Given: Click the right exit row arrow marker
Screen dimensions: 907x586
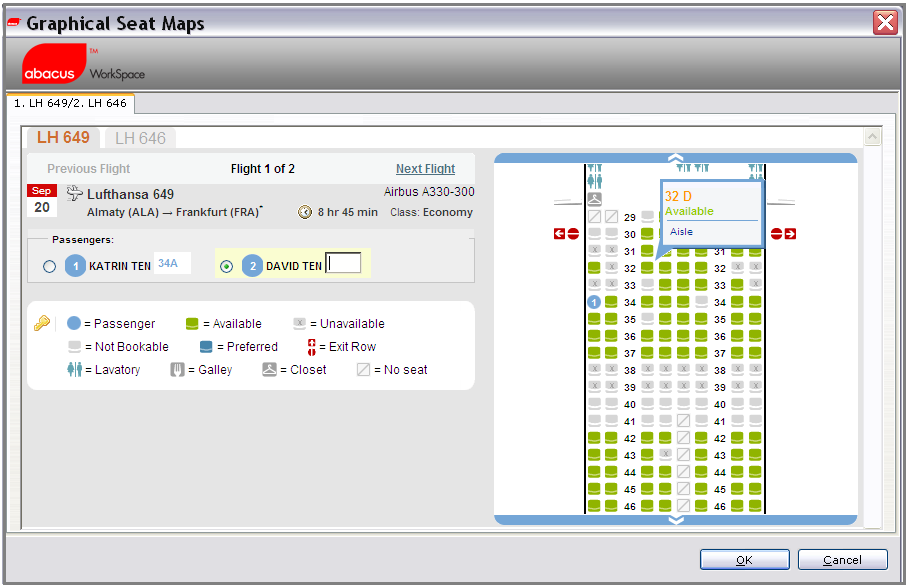Looking at the screenshot, I should 791,234.
